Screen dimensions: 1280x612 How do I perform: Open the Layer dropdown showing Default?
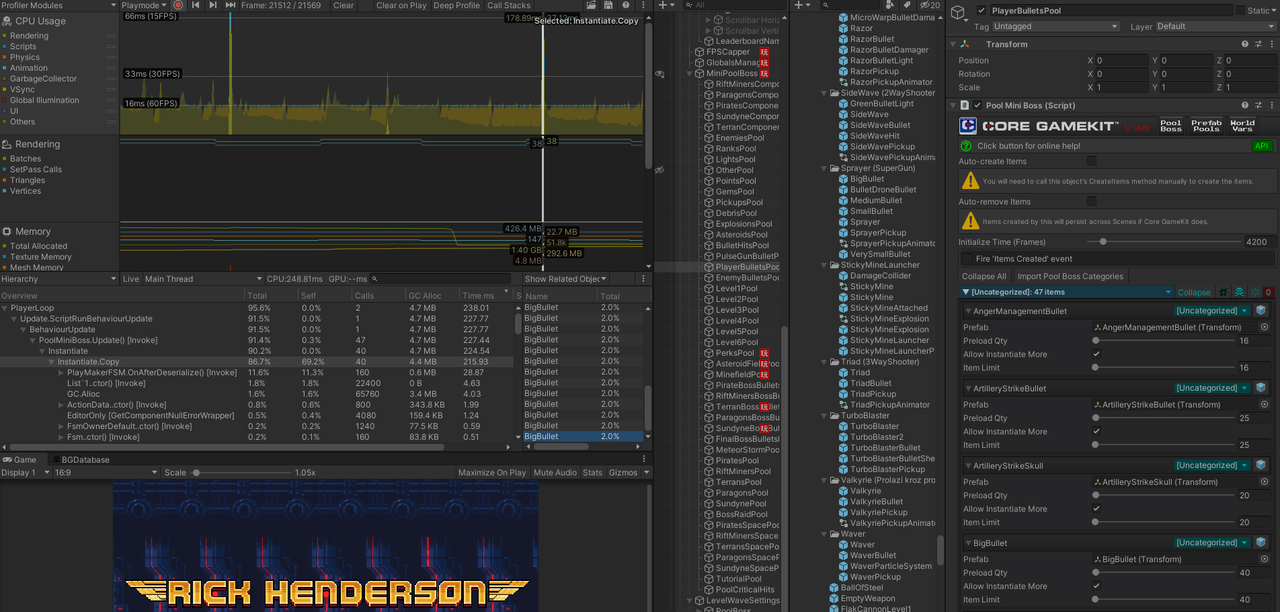1214,27
